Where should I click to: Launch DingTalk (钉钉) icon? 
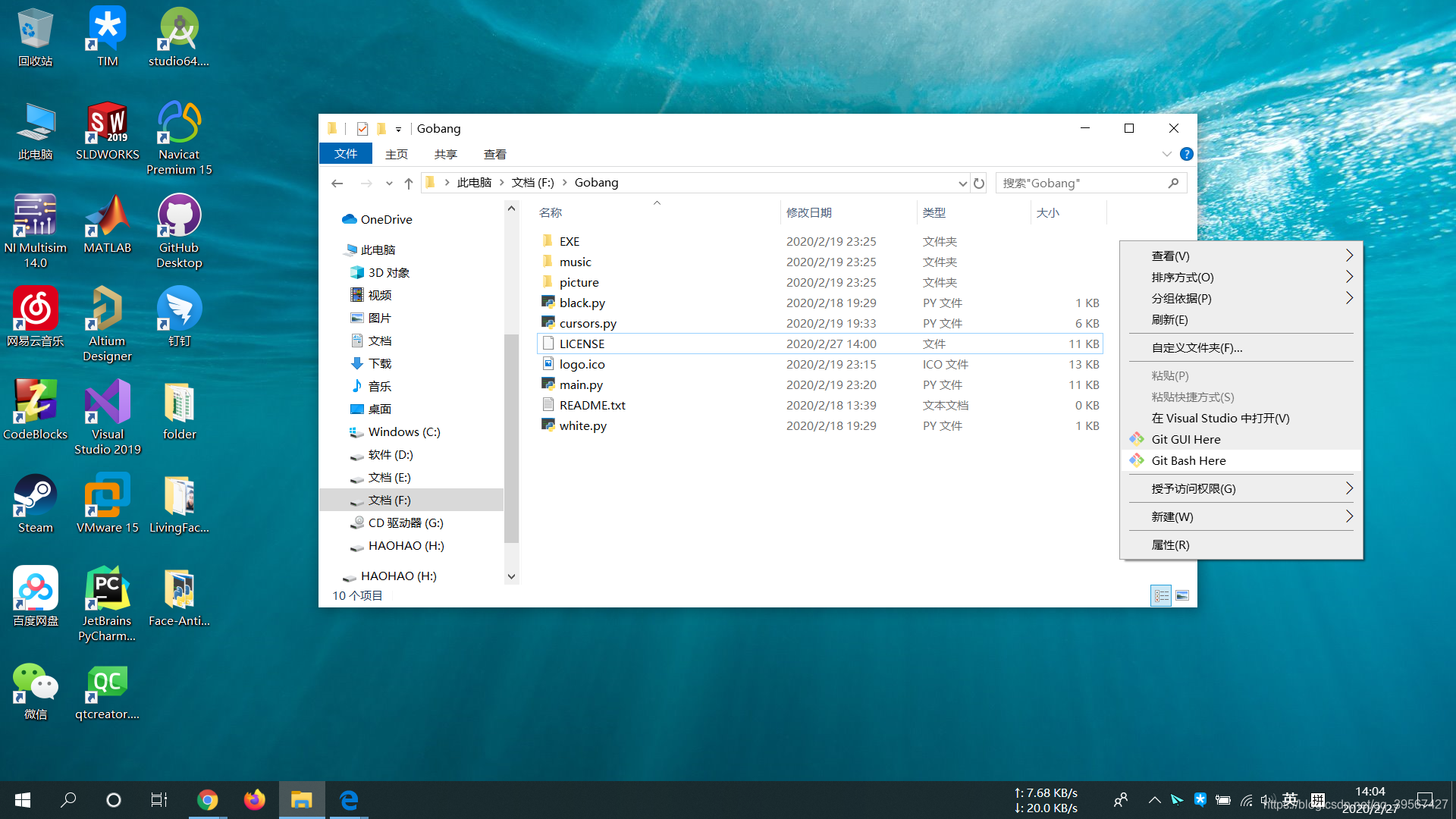pyautogui.click(x=179, y=318)
